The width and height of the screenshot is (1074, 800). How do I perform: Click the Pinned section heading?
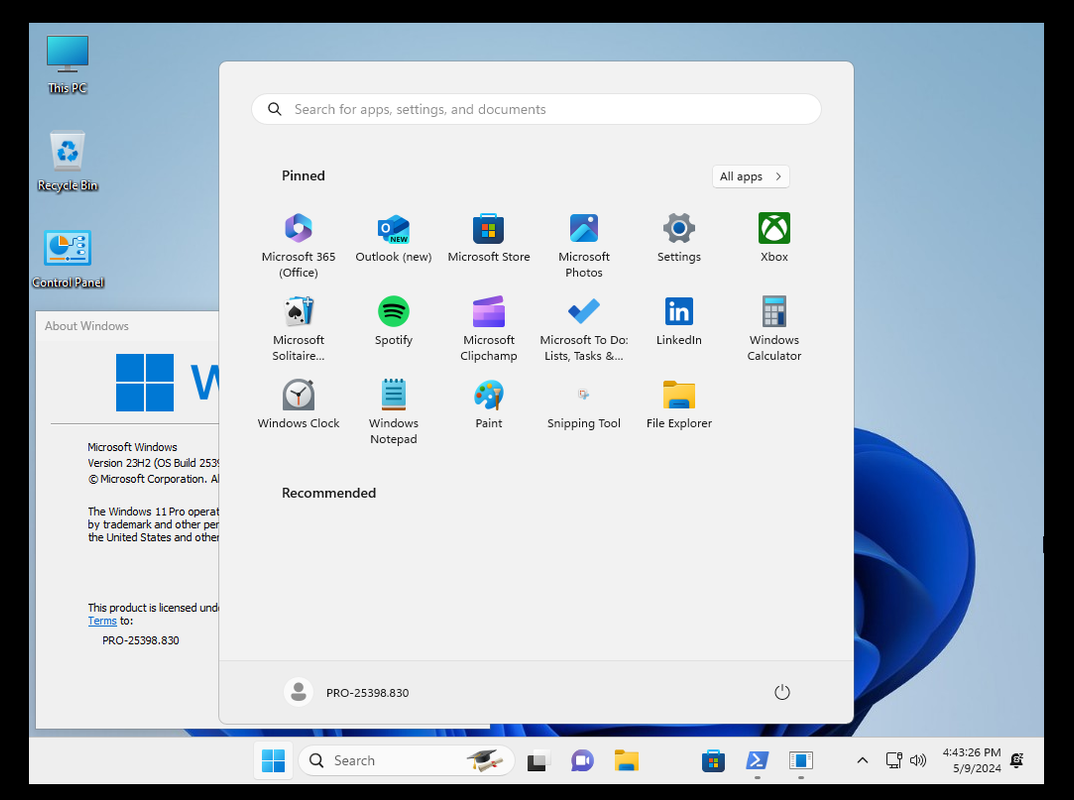tap(303, 176)
